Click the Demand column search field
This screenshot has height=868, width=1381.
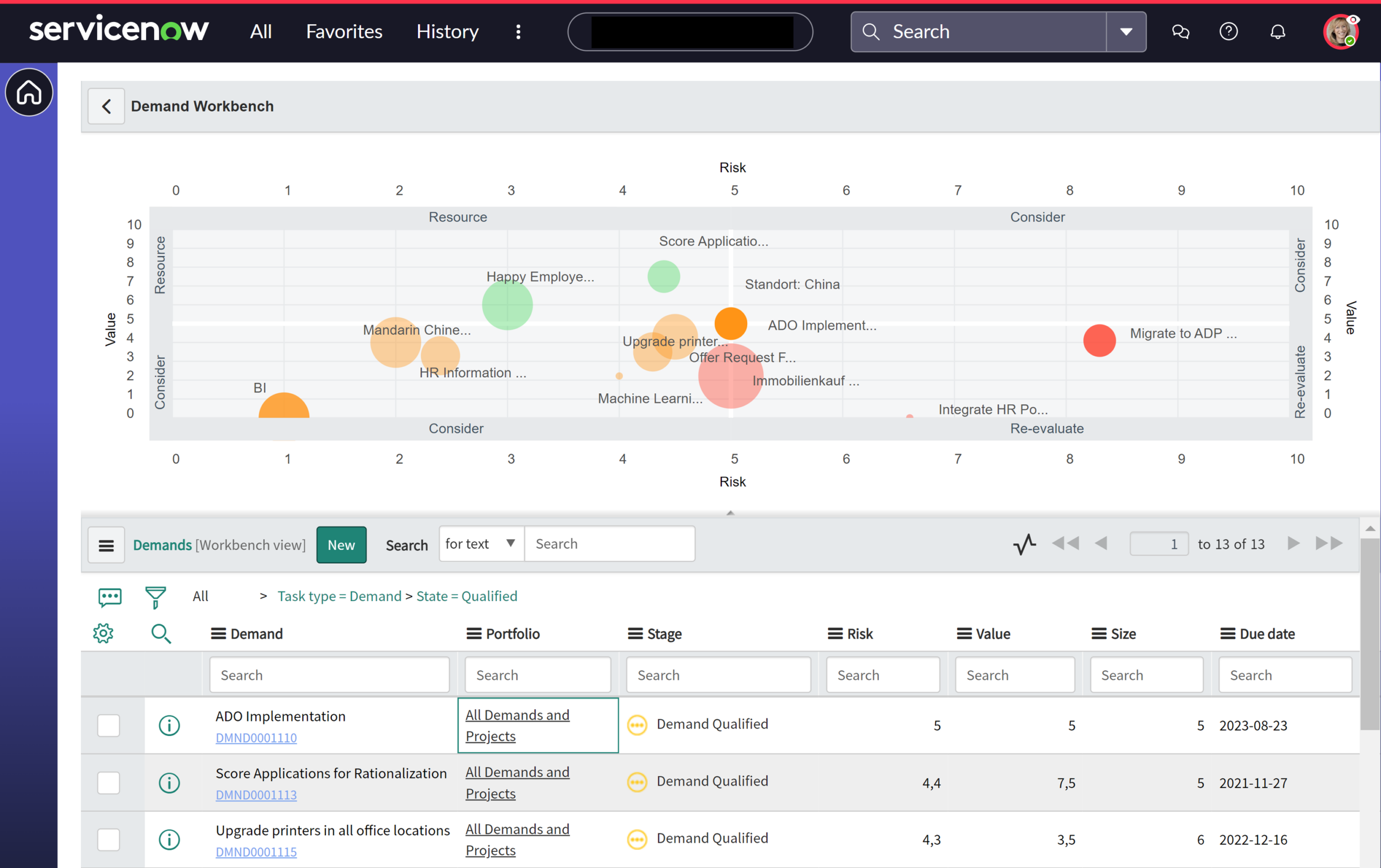coord(329,675)
